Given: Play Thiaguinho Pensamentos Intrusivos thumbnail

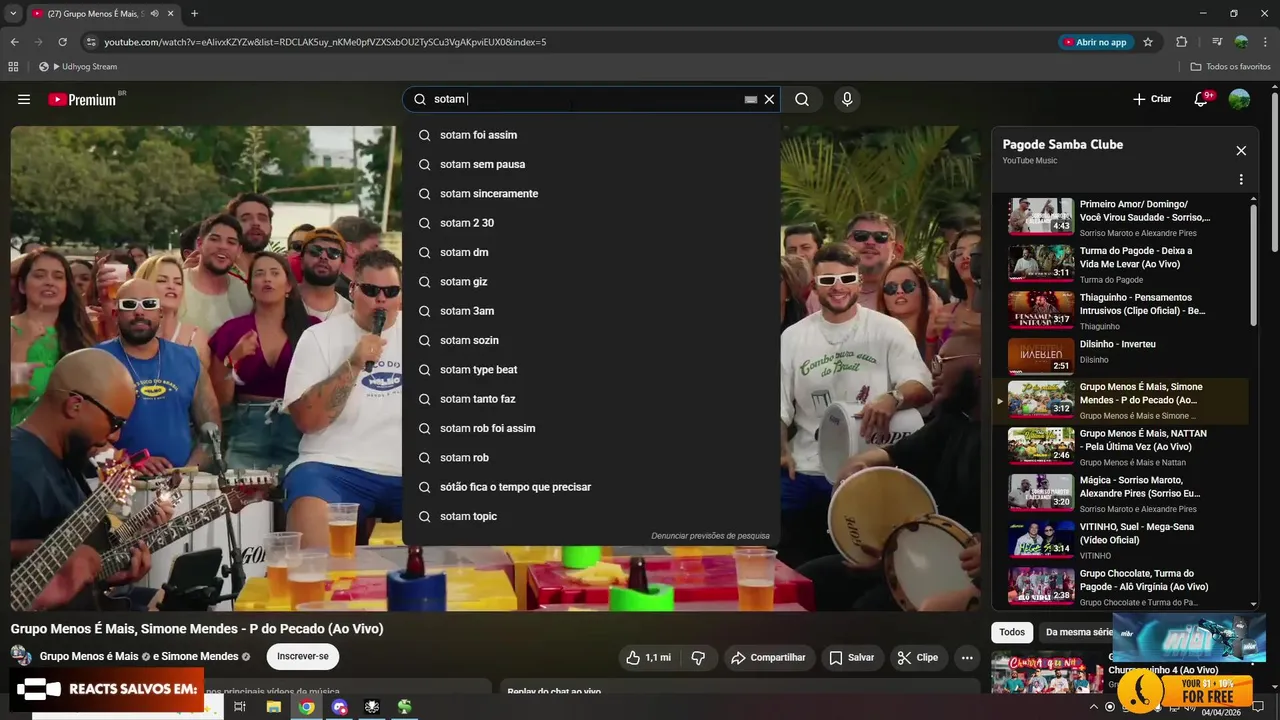Looking at the screenshot, I should tap(1041, 310).
